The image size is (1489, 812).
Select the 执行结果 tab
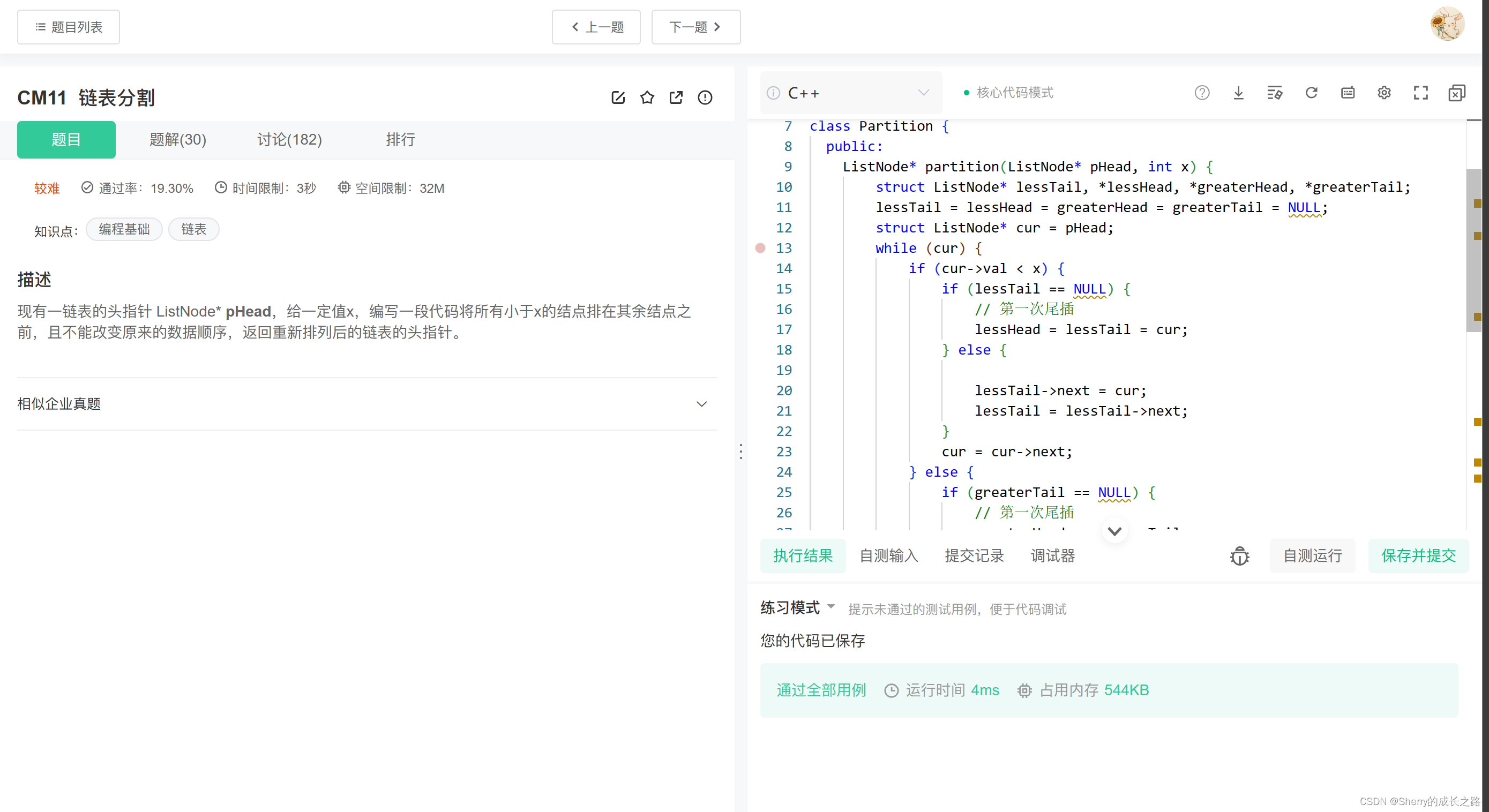803,556
